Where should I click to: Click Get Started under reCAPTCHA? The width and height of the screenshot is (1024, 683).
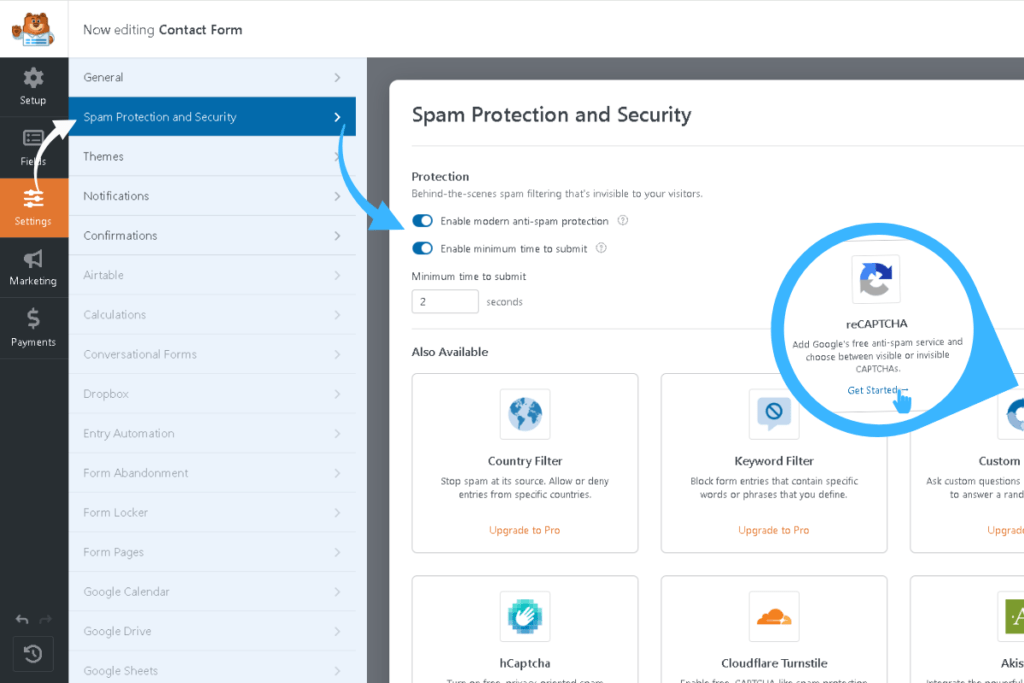tap(874, 391)
